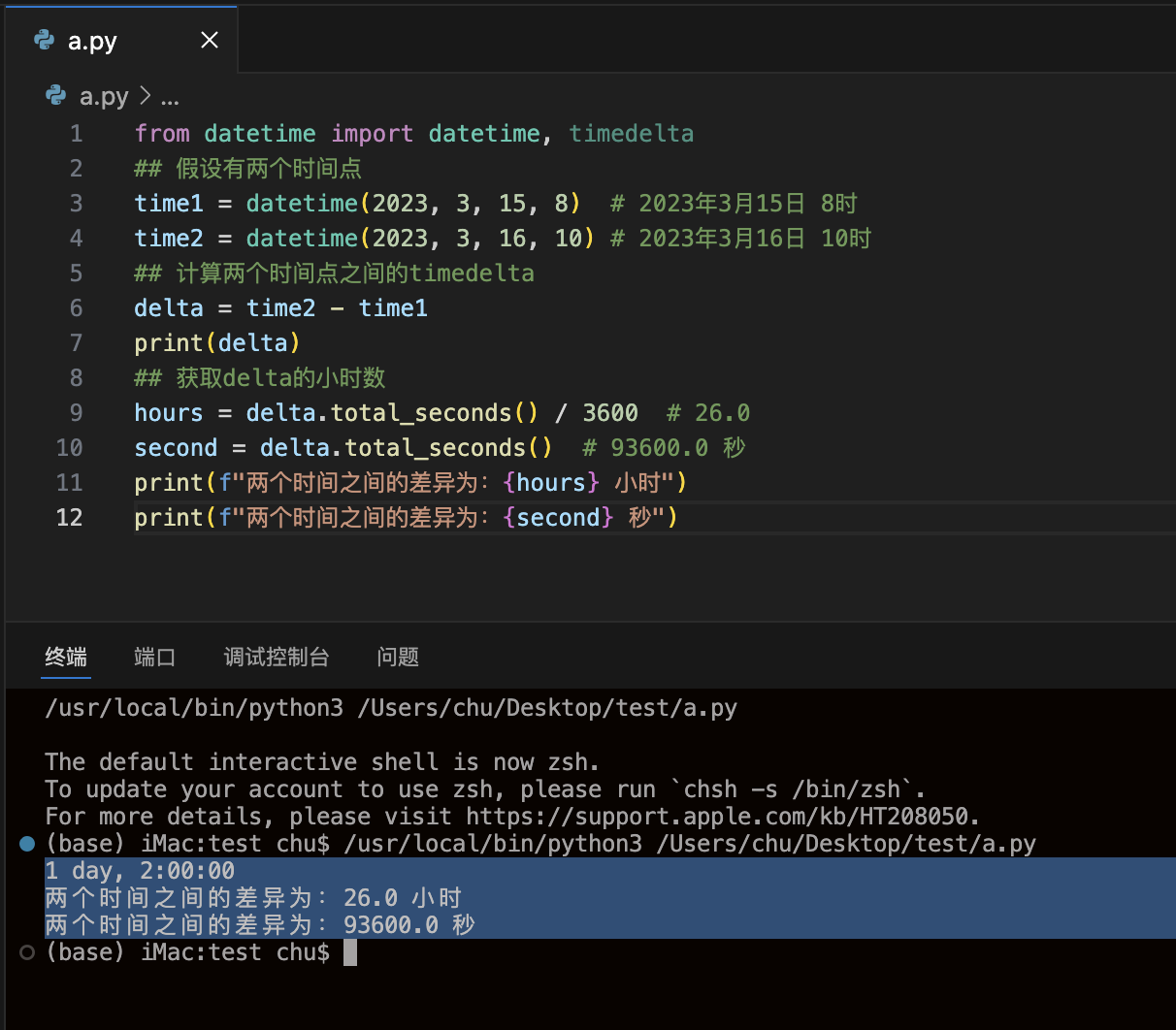Click line number 12 in the gutter
The image size is (1176, 1030).
(69, 517)
